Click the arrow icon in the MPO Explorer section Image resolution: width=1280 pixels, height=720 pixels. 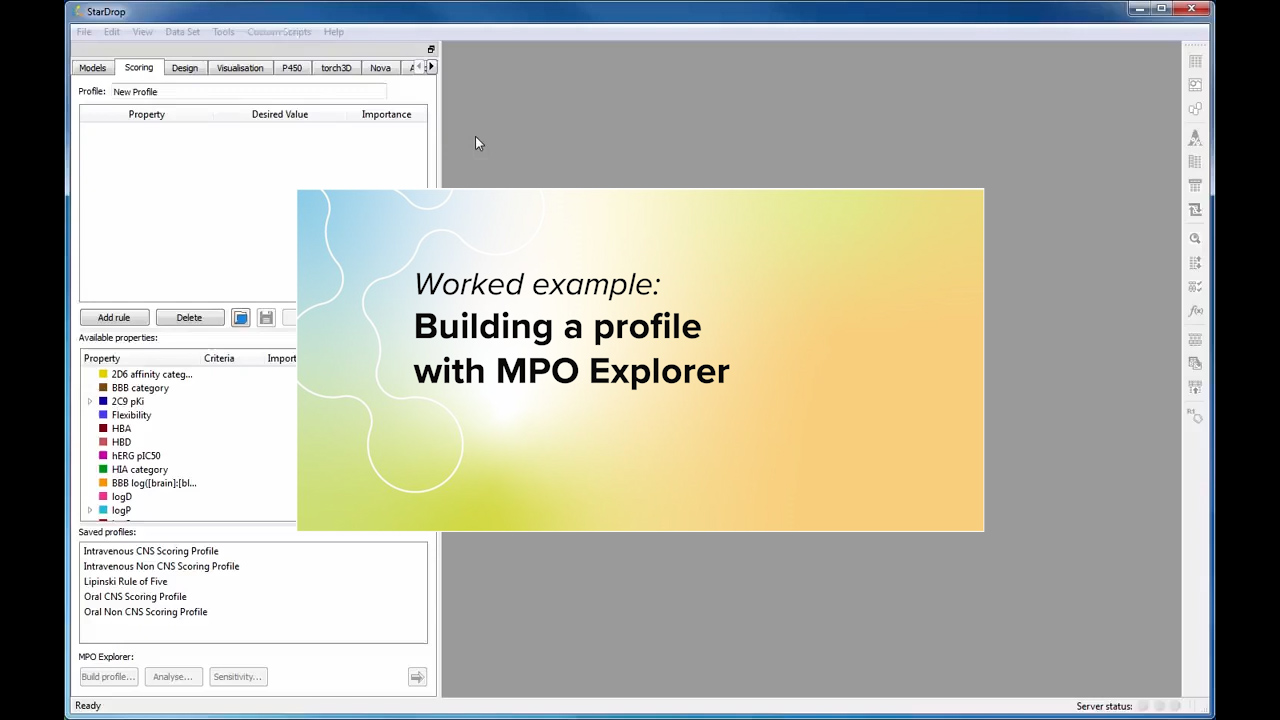pyautogui.click(x=417, y=677)
